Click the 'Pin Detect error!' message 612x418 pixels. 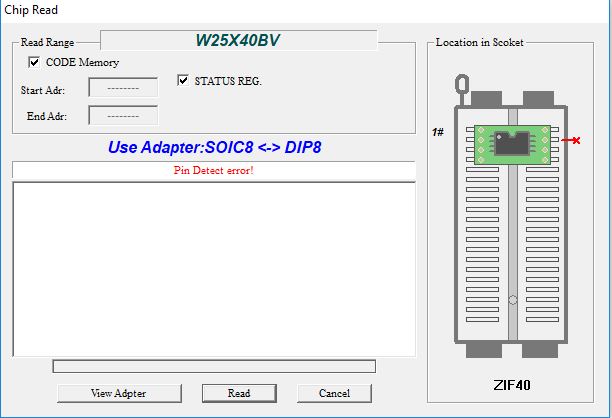(213, 171)
